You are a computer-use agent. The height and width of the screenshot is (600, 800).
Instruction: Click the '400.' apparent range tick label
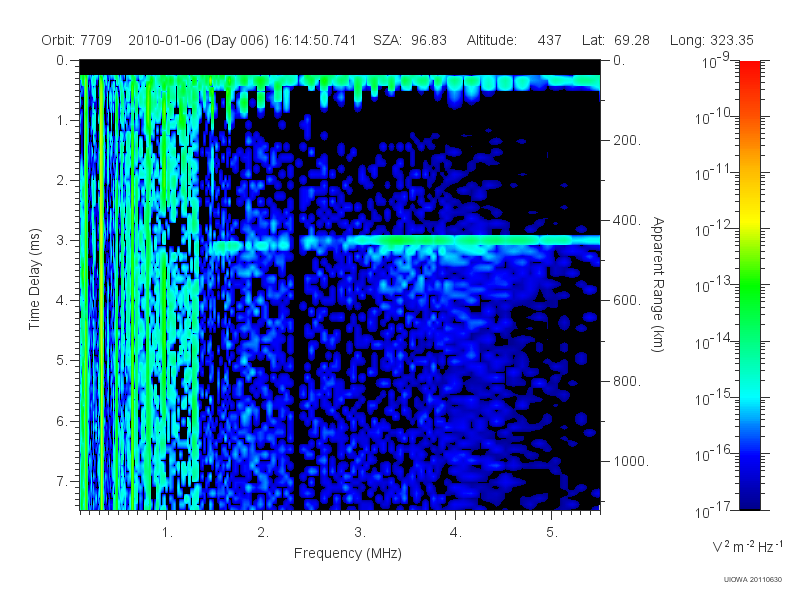click(627, 220)
